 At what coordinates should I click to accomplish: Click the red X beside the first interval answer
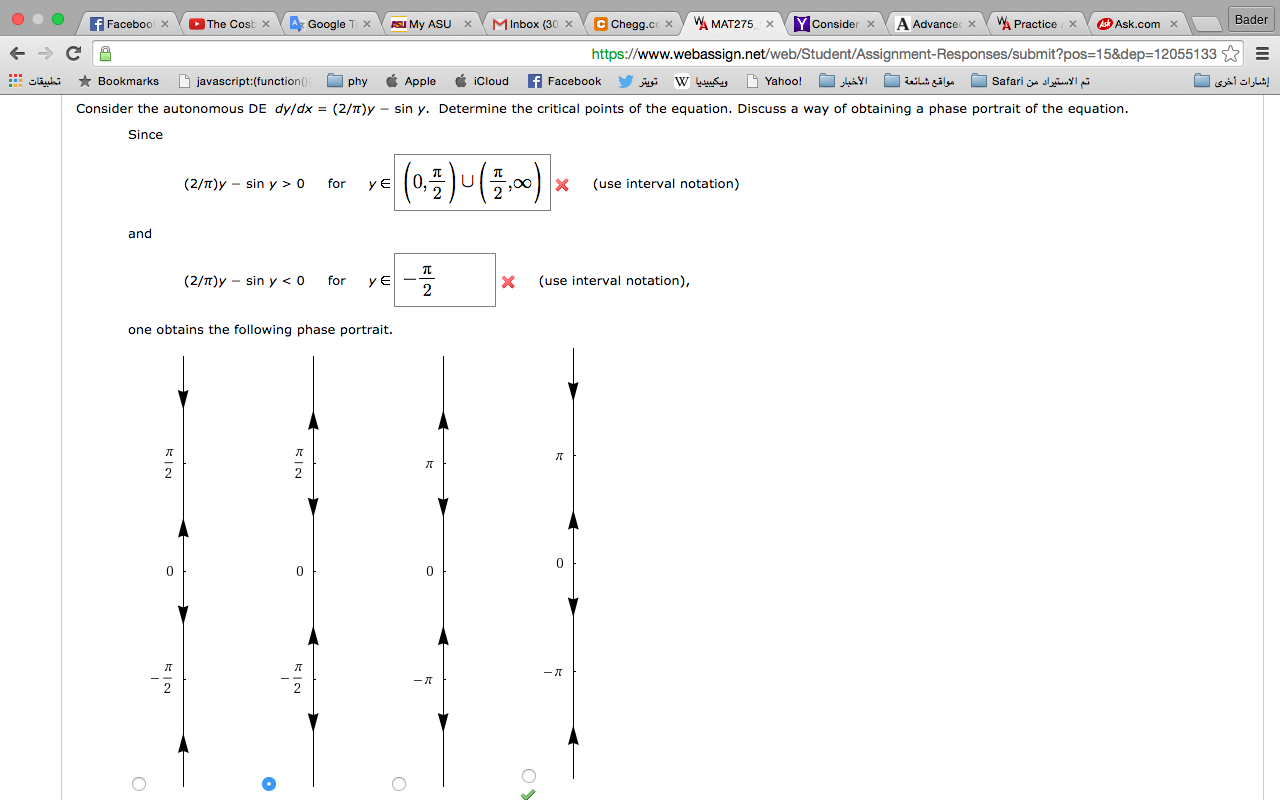coord(561,184)
